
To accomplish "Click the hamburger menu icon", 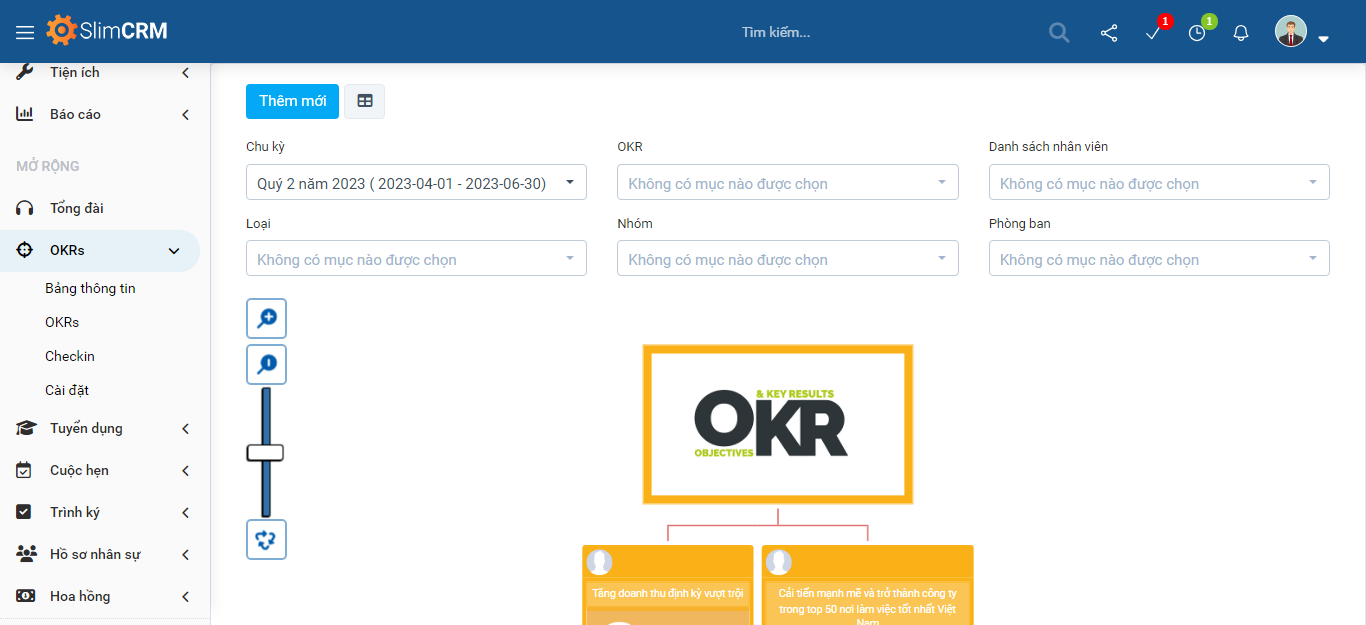I will click(x=25, y=32).
